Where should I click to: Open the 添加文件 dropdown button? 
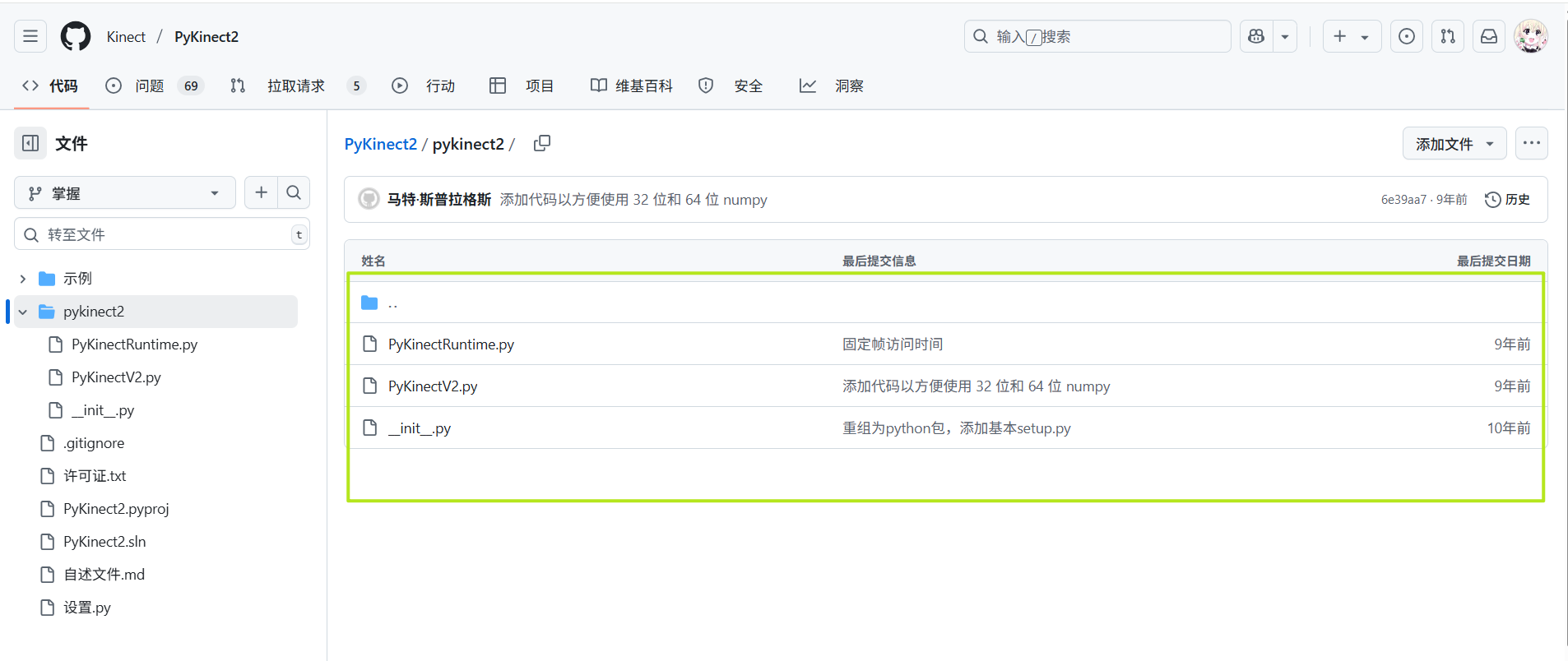(x=1454, y=144)
